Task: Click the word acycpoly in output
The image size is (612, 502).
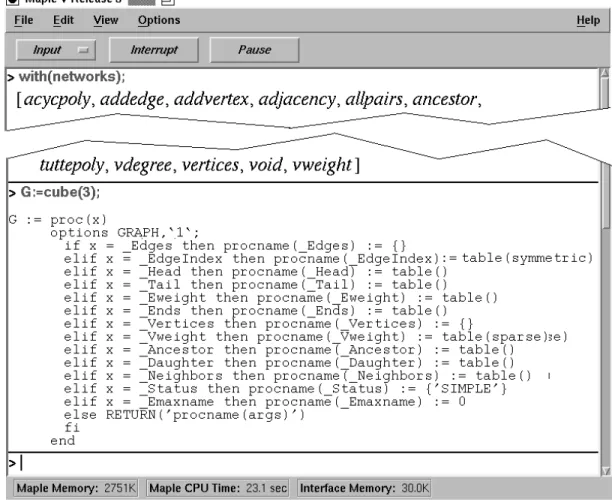Action: [x=57, y=100]
